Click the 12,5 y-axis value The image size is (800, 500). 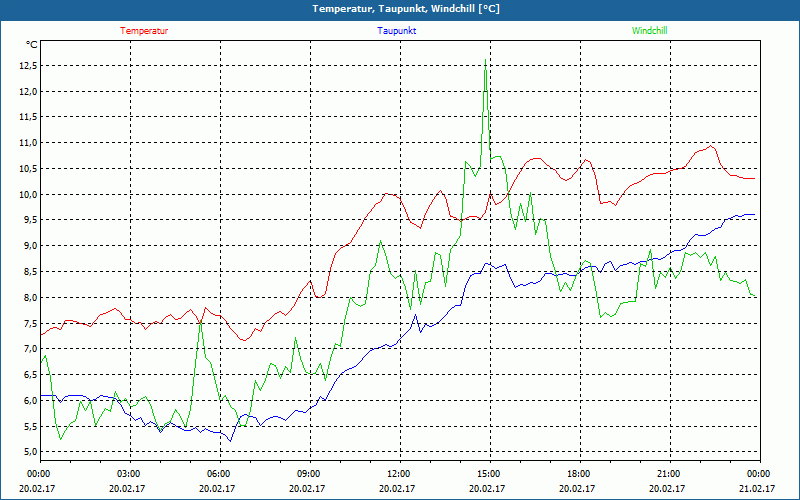point(29,66)
